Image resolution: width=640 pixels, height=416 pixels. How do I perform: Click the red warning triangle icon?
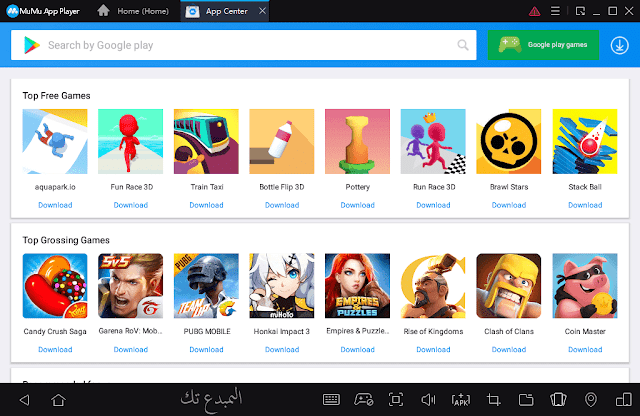(533, 11)
